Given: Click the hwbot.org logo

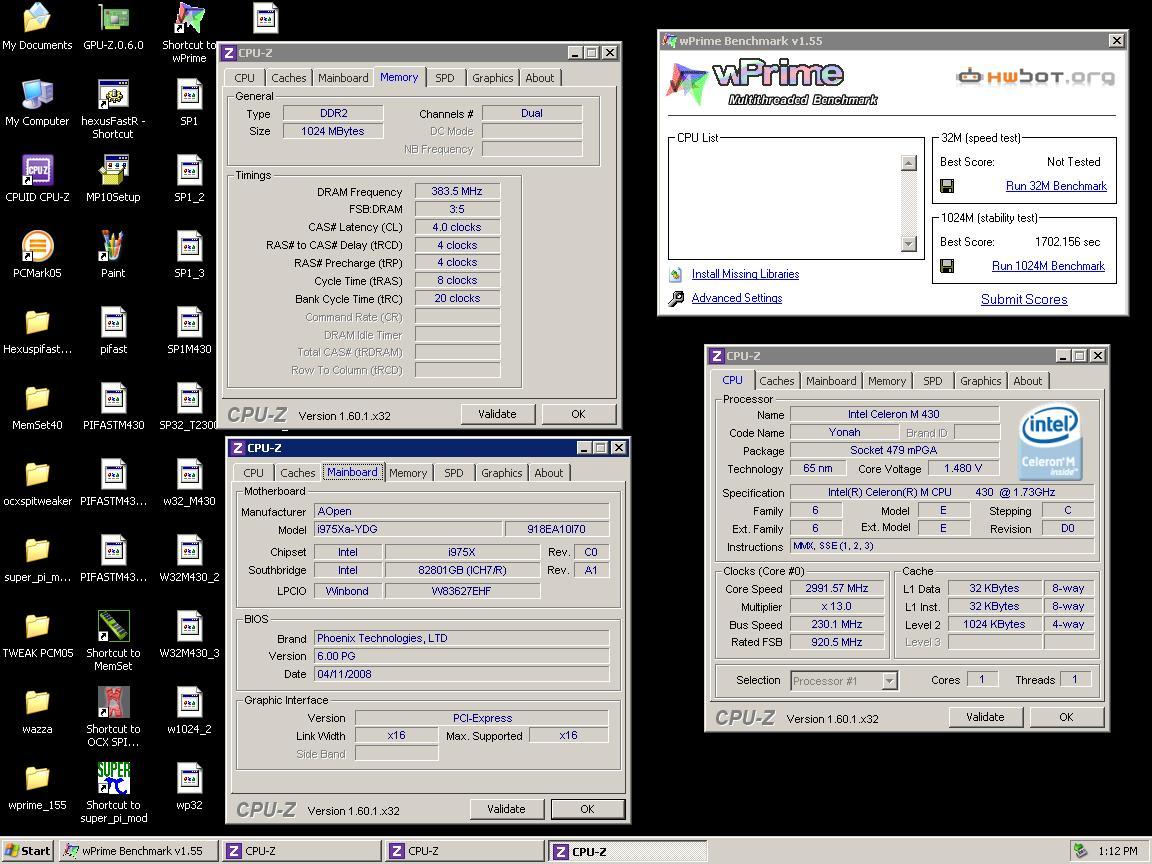Looking at the screenshot, I should coord(1035,76).
